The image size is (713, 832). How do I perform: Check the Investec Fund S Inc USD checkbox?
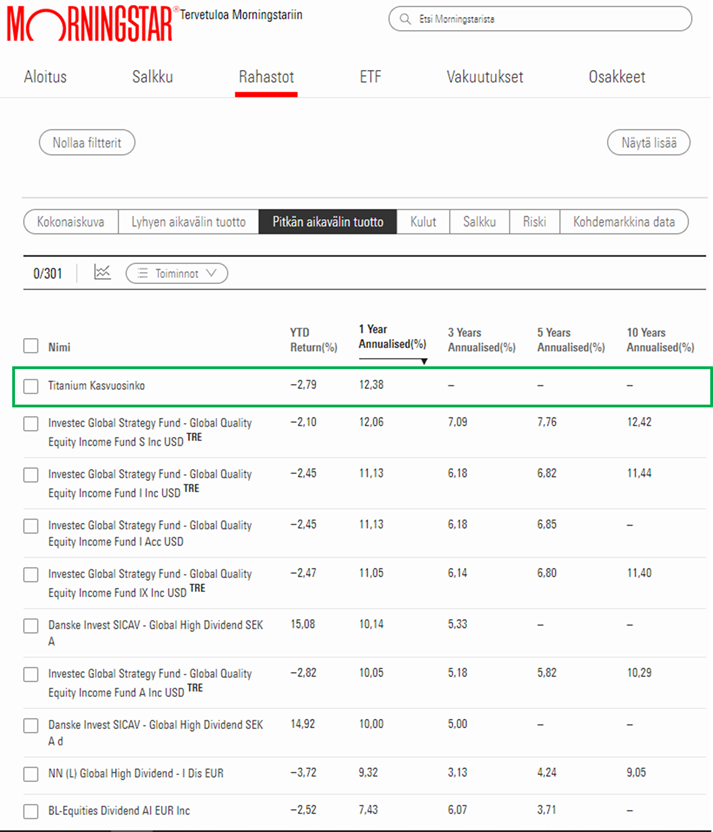pyautogui.click(x=31, y=424)
